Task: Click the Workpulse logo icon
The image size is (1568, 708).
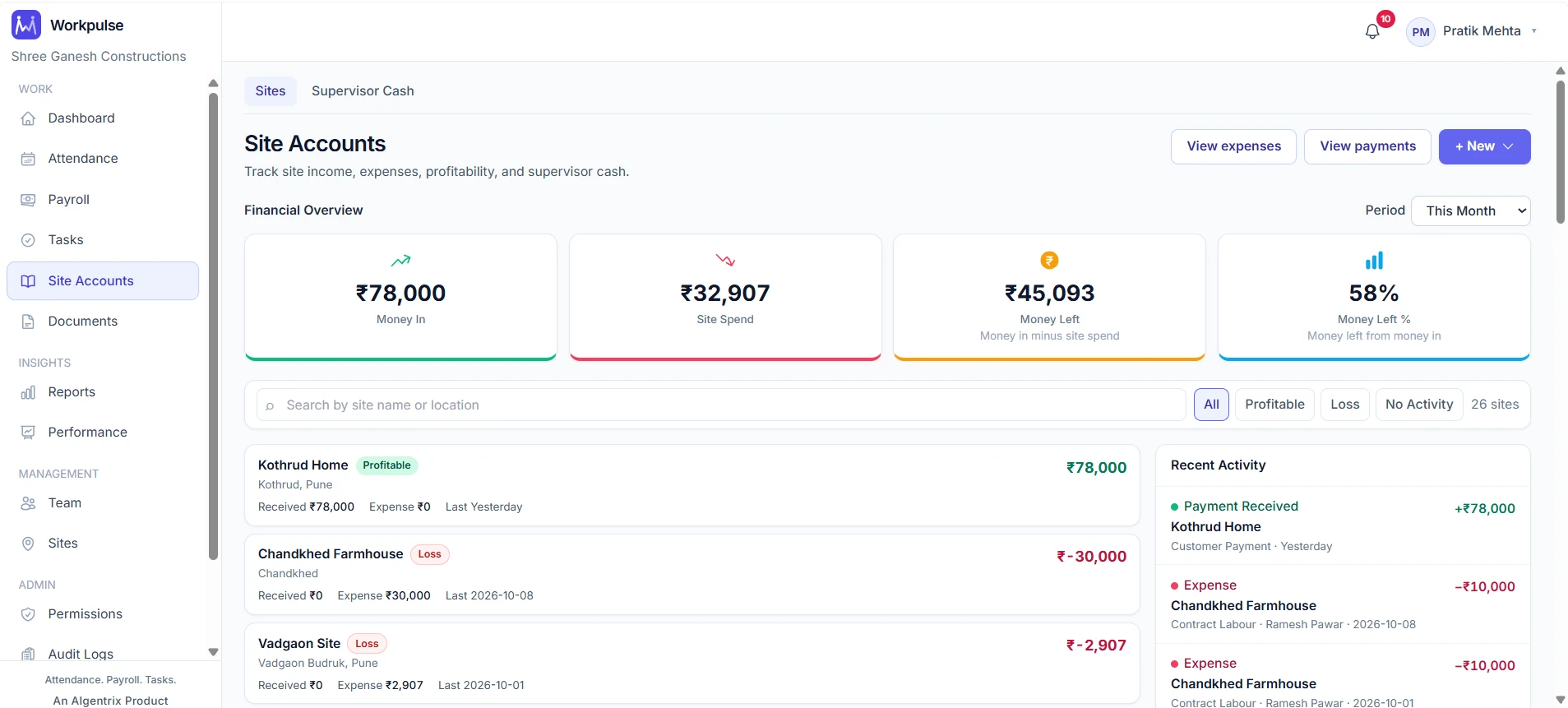Action: (x=26, y=25)
